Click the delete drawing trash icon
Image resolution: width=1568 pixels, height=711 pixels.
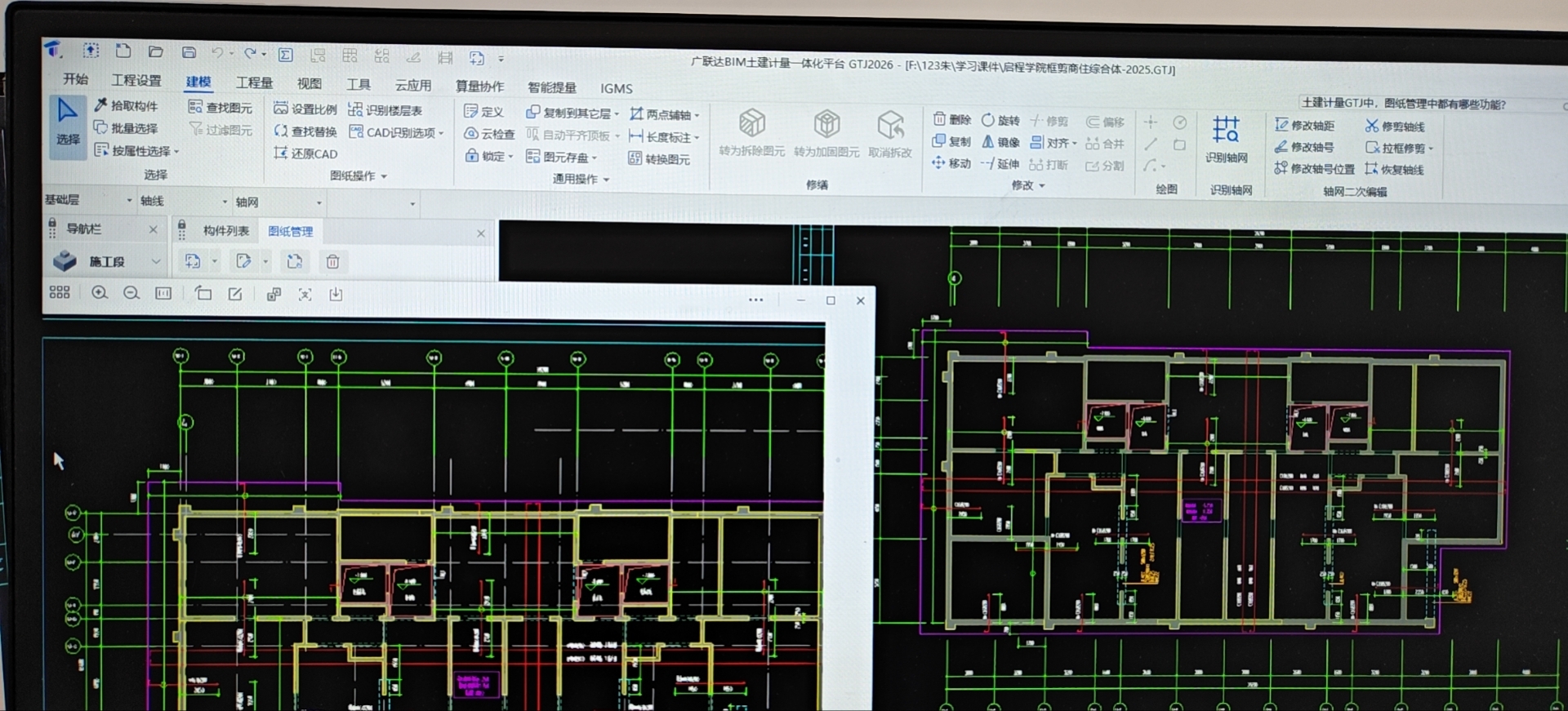click(332, 261)
